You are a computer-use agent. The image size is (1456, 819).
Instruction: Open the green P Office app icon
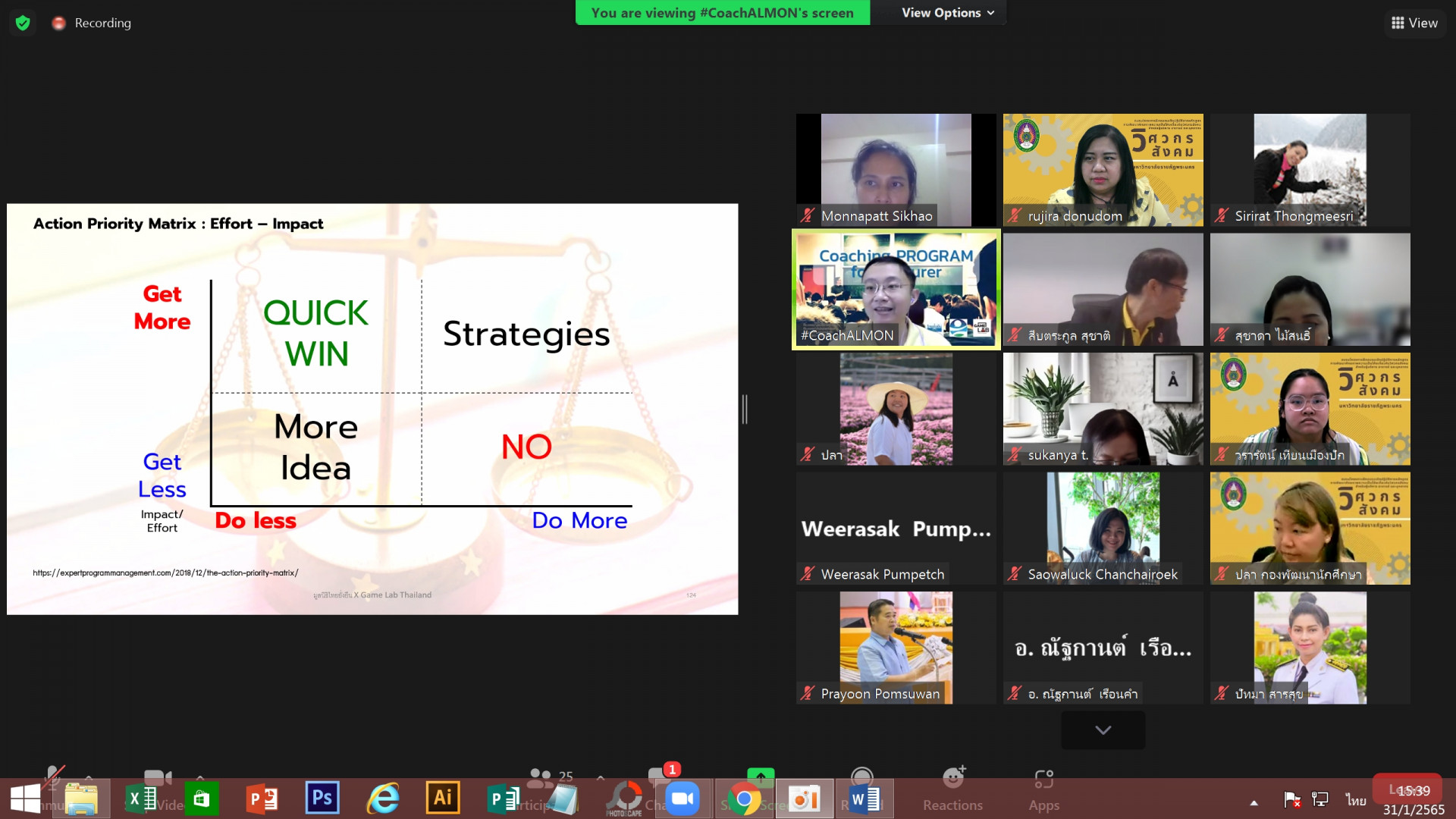click(x=503, y=799)
